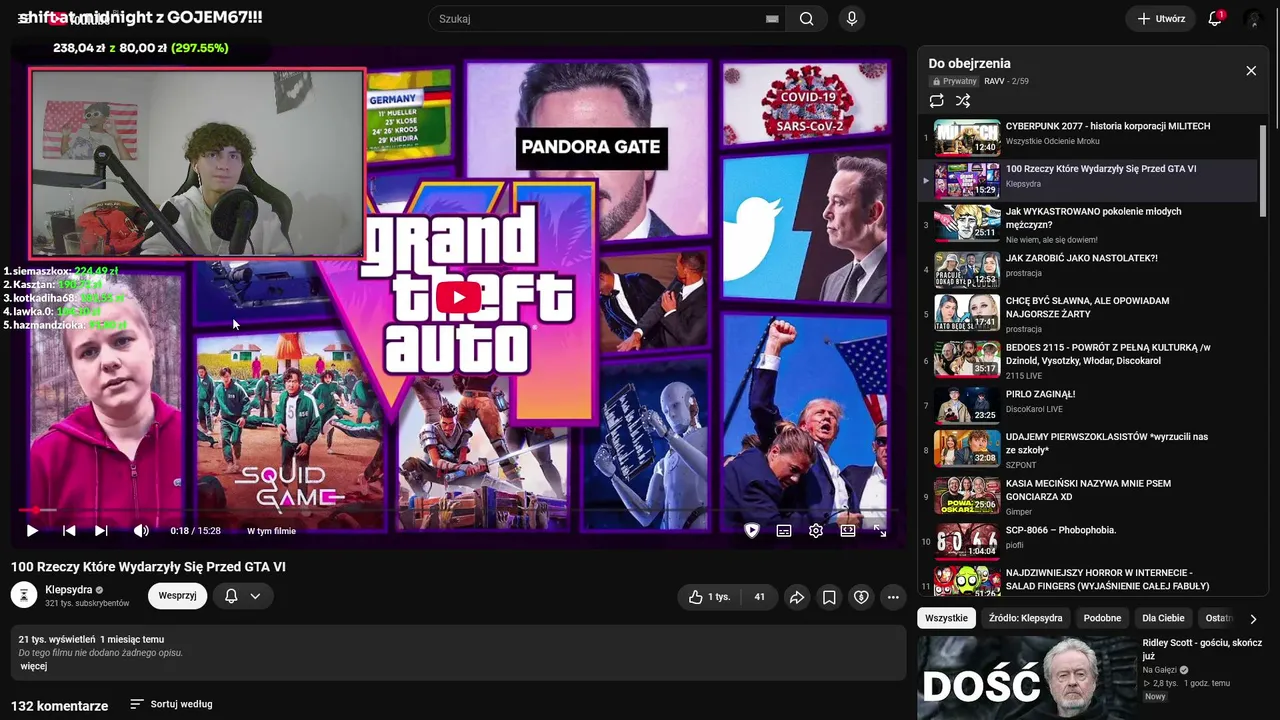Open the on-screen keyboard icon in search
The width and height of the screenshot is (1280, 720).
pos(772,19)
